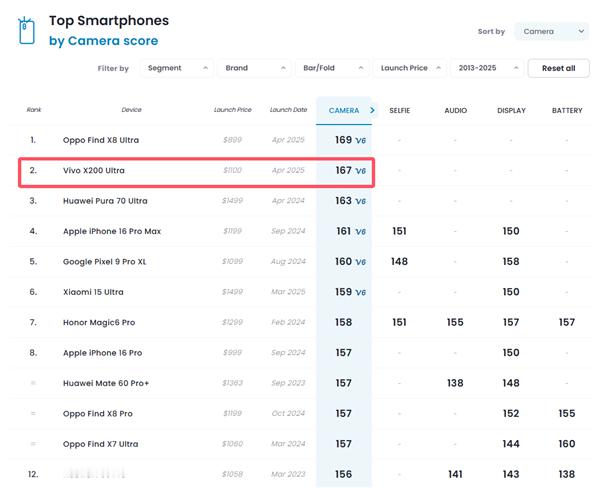
Task: Open the Bar/Fold filter dropdown
Action: 332,68
